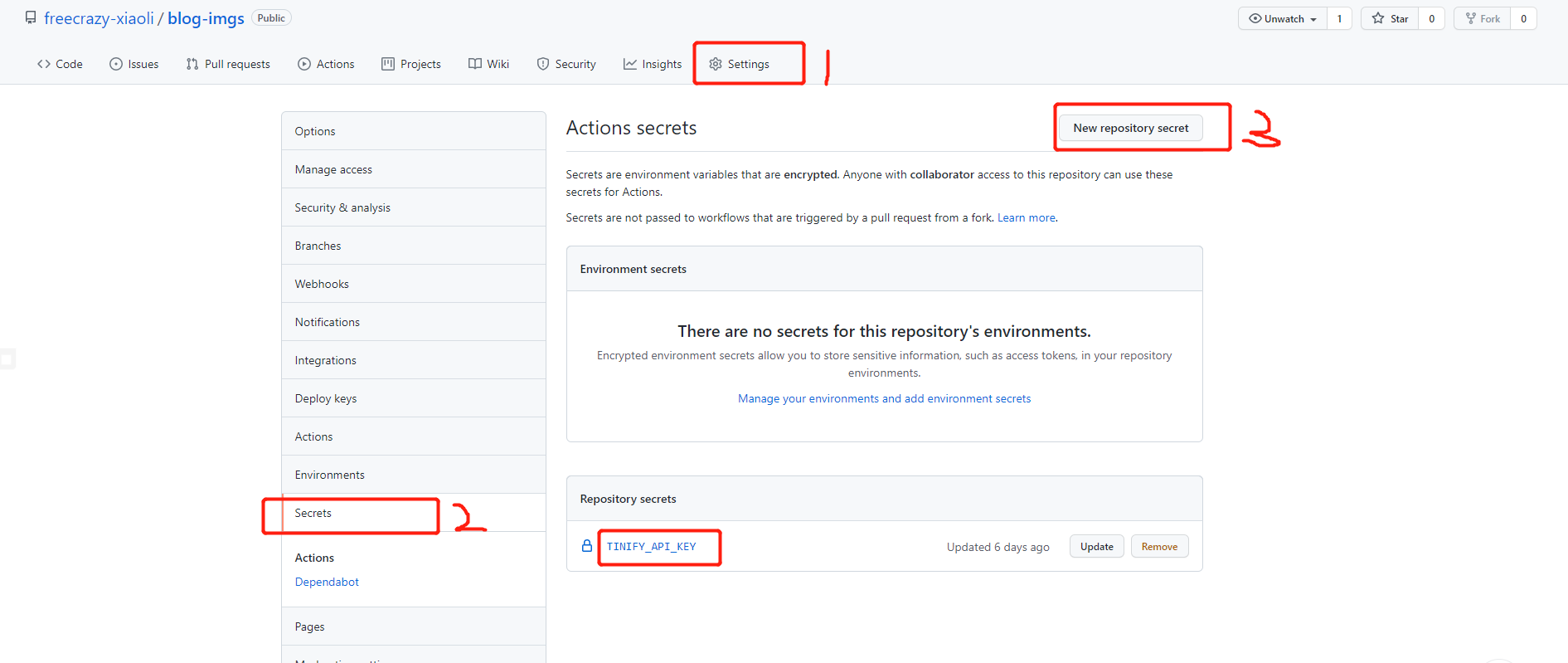Screen dimensions: 1568x663
Task: Click the Star icon button
Action: (x=1378, y=18)
